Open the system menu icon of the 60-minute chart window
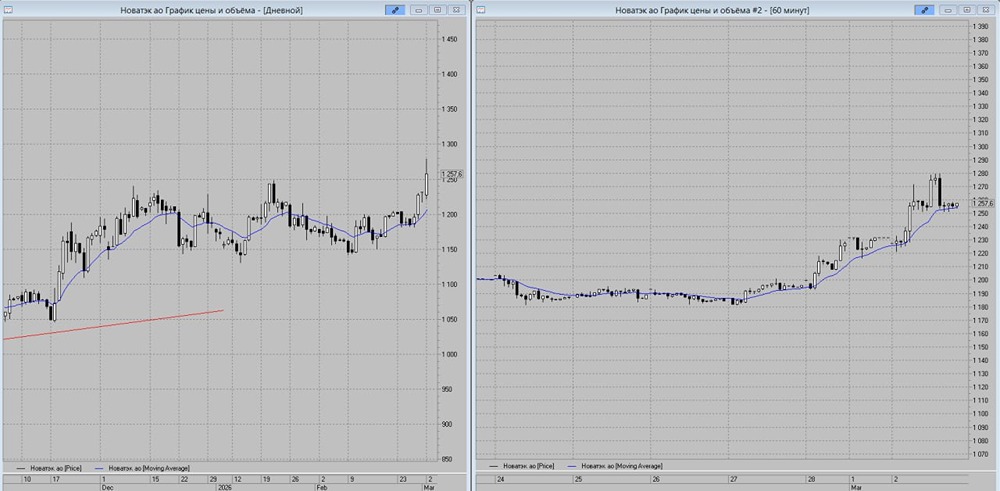The width and height of the screenshot is (1000, 491). pyautogui.click(x=481, y=10)
